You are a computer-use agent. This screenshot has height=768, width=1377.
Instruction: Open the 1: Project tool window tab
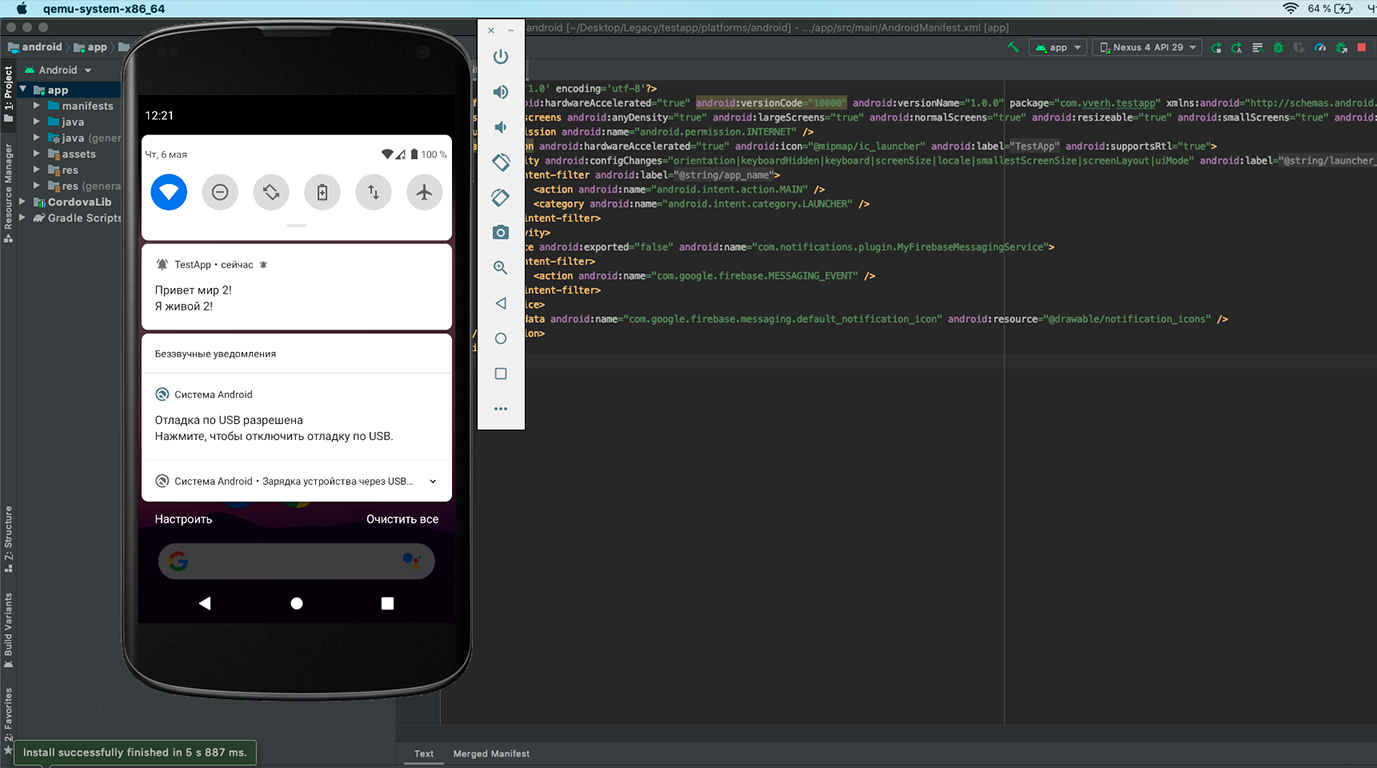click(8, 95)
